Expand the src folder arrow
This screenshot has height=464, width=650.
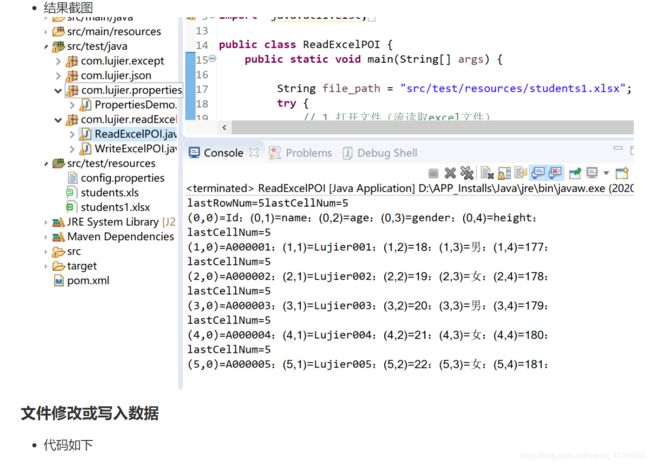tap(46, 252)
